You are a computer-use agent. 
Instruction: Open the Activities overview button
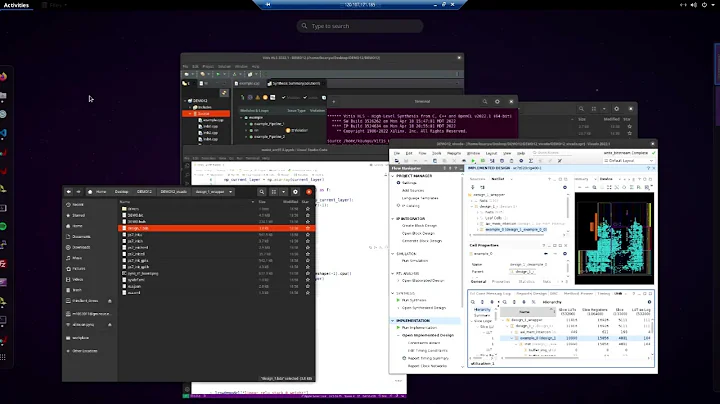16,5
